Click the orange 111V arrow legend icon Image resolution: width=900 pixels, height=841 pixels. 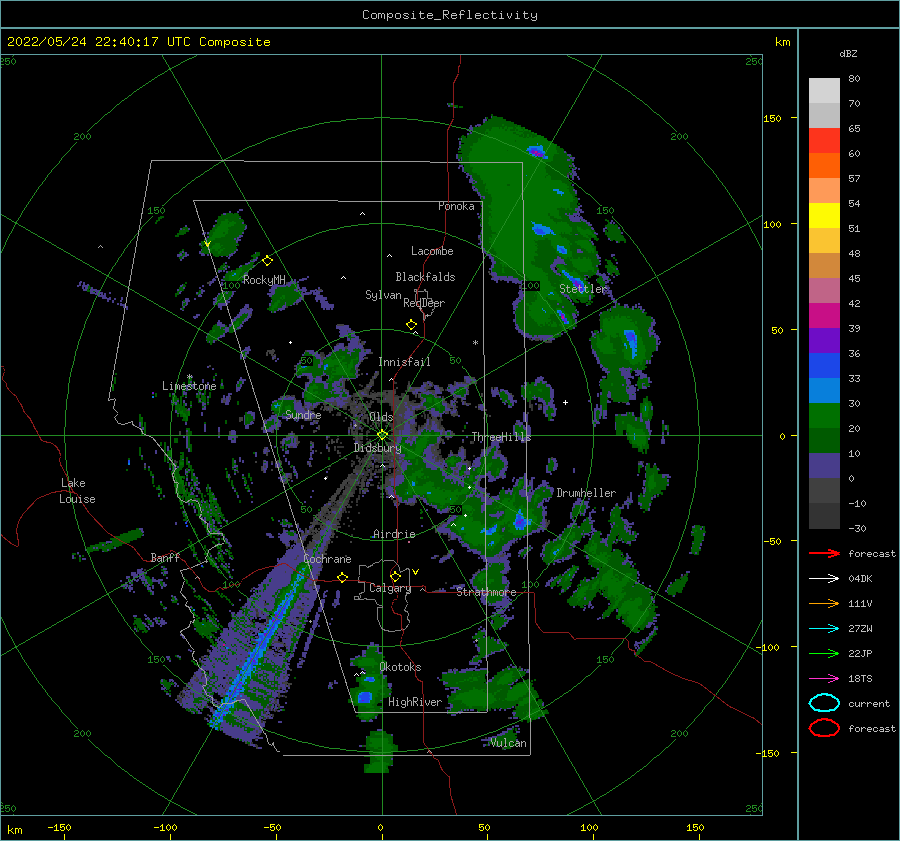point(824,603)
